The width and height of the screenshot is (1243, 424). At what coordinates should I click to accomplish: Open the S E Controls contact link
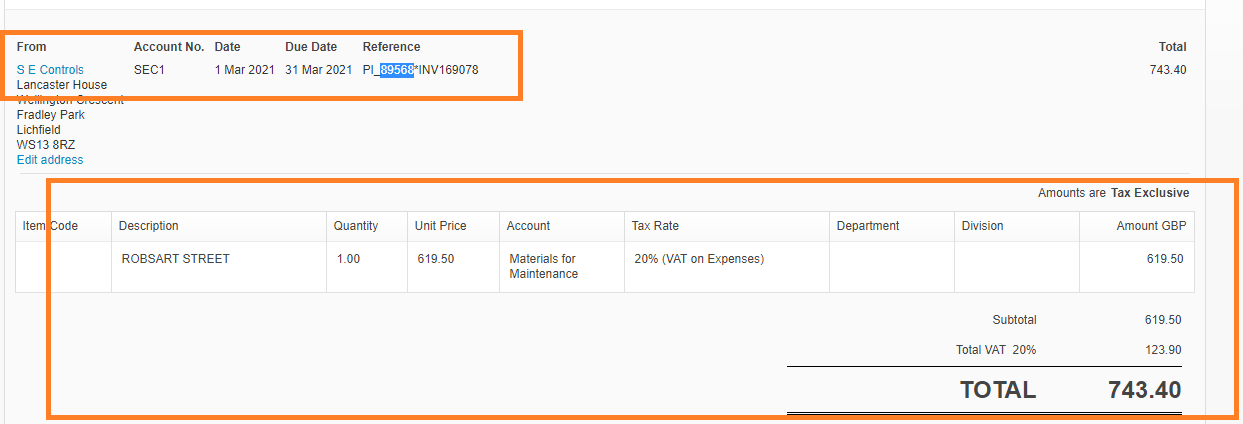tap(50, 70)
